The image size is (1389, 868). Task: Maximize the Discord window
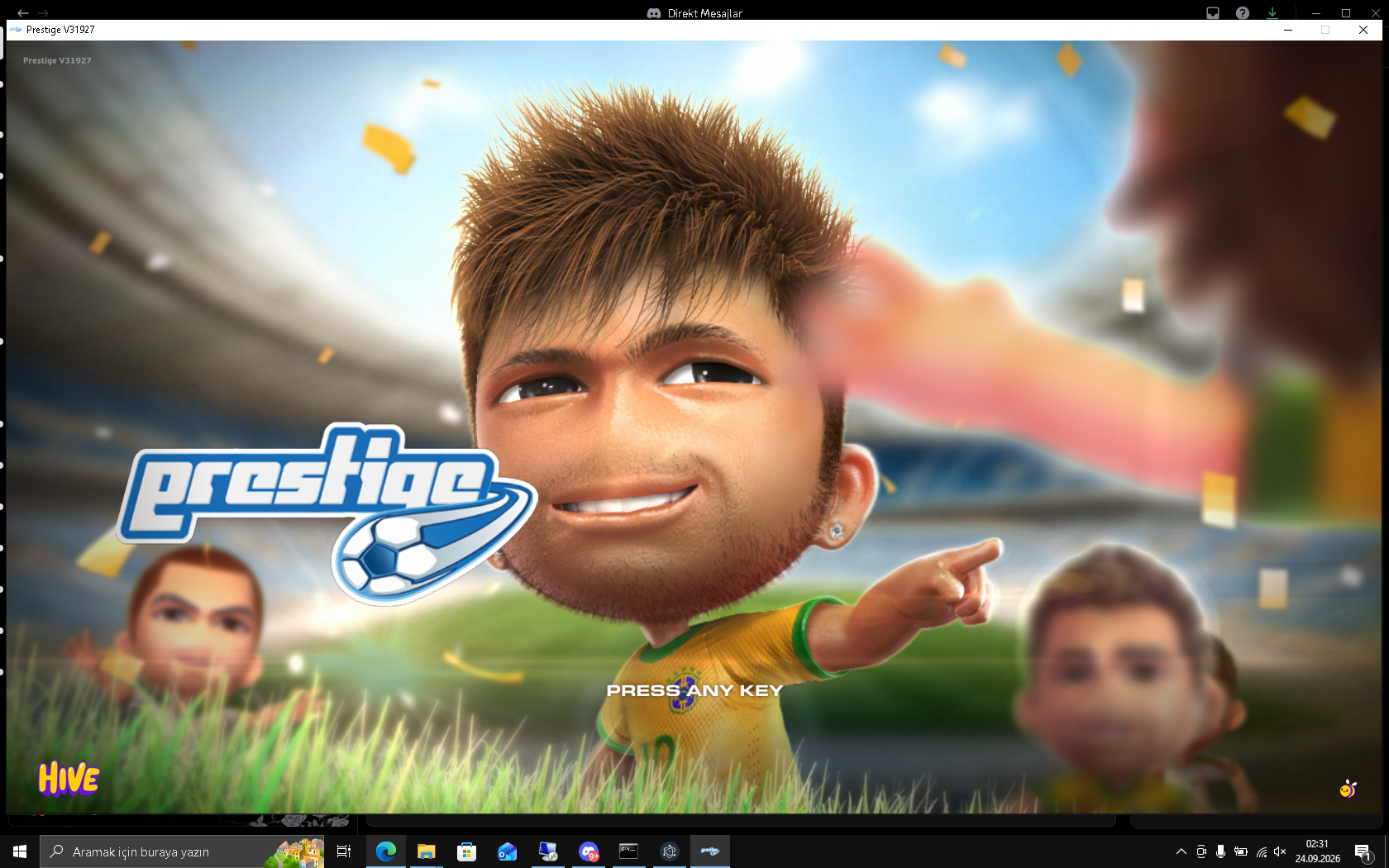pos(1346,13)
